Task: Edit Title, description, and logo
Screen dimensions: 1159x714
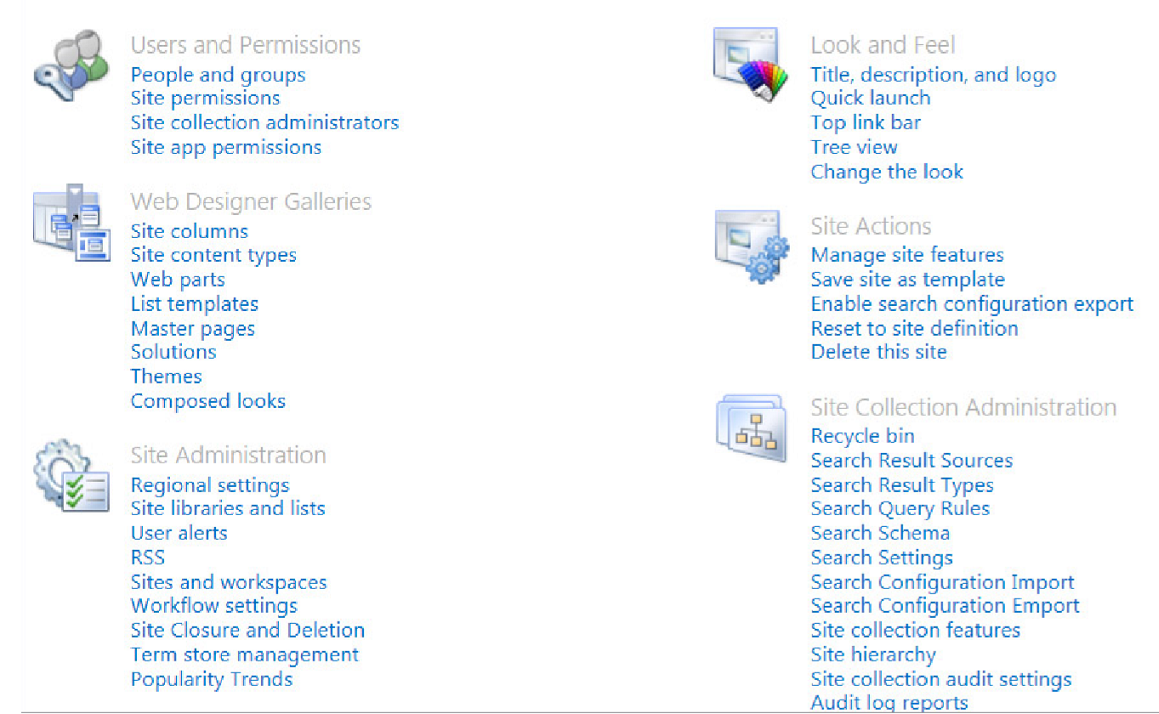Action: [933, 74]
